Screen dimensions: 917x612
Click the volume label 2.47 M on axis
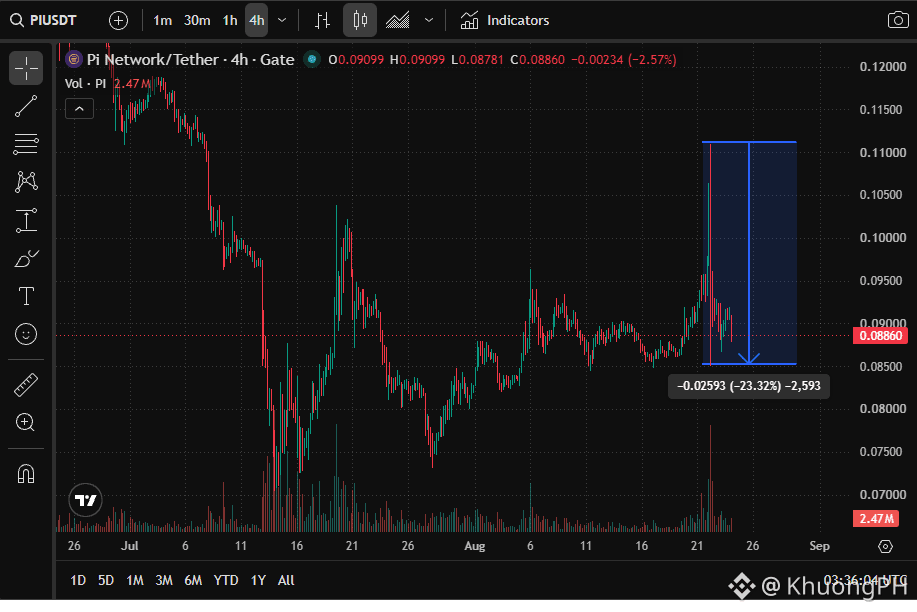[876, 518]
